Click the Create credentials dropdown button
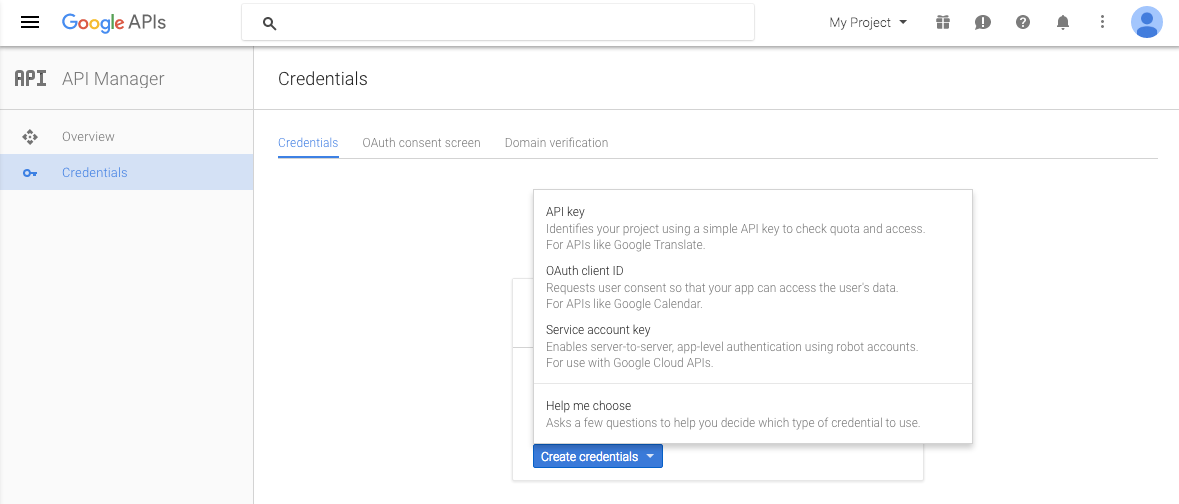 pyautogui.click(x=597, y=456)
